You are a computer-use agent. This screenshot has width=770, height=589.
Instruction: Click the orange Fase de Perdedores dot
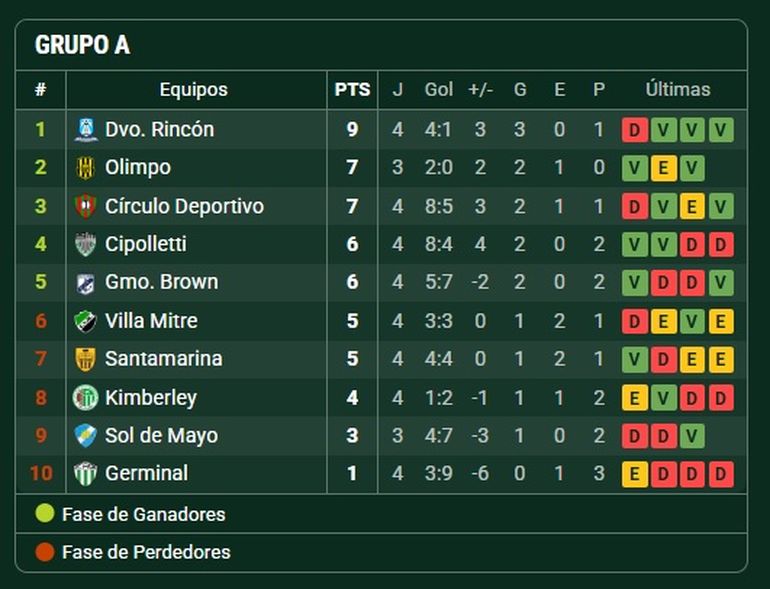(x=45, y=552)
